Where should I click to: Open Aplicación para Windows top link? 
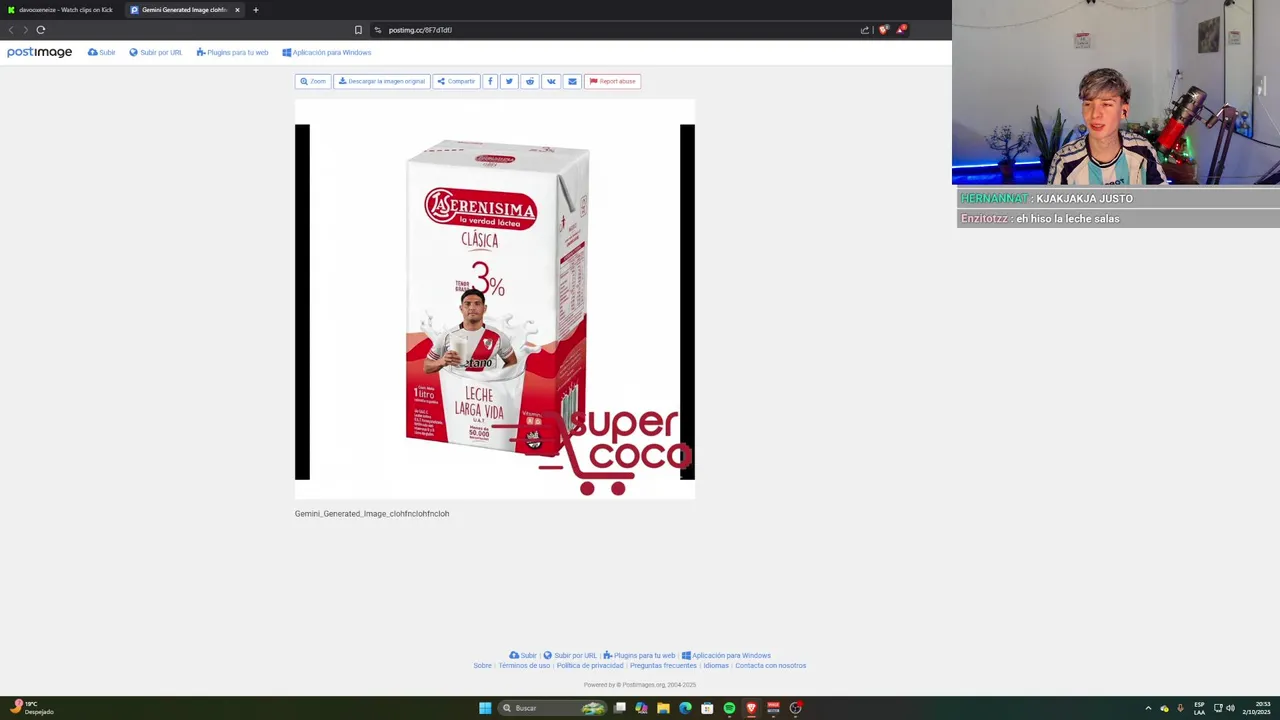point(326,52)
